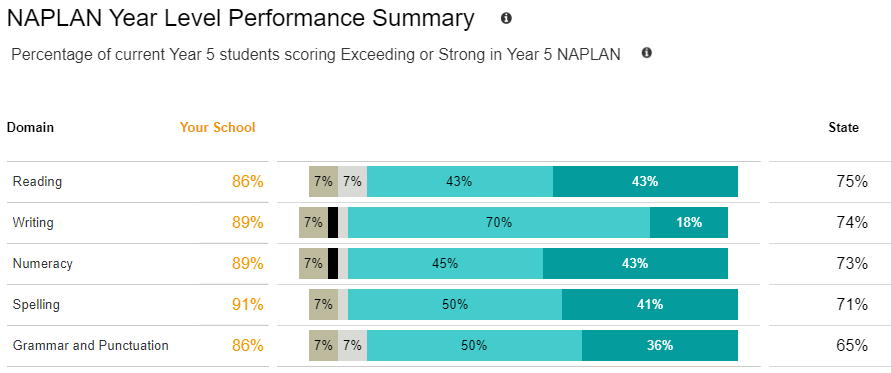The height and width of the screenshot is (373, 891).
Task: Click the Grammar light grey 7% segment
Action: click(352, 345)
